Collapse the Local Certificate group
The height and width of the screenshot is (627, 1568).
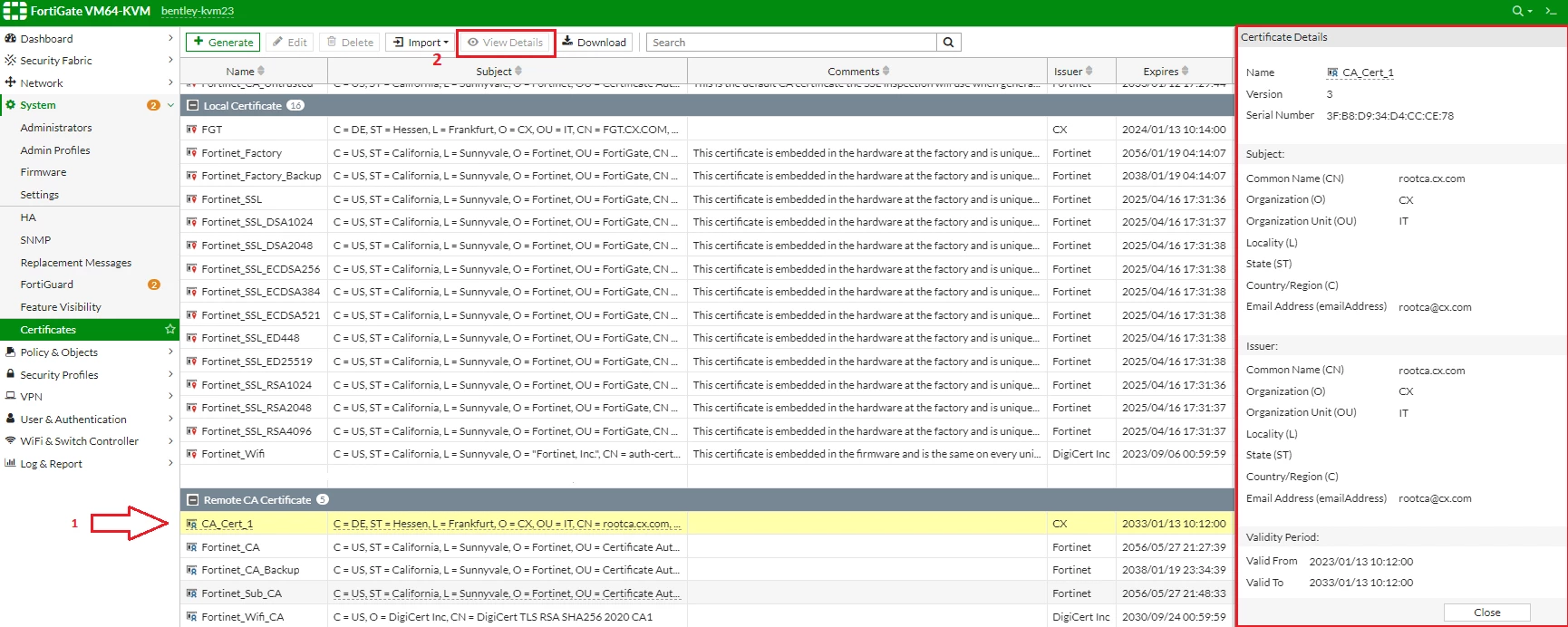click(x=192, y=106)
